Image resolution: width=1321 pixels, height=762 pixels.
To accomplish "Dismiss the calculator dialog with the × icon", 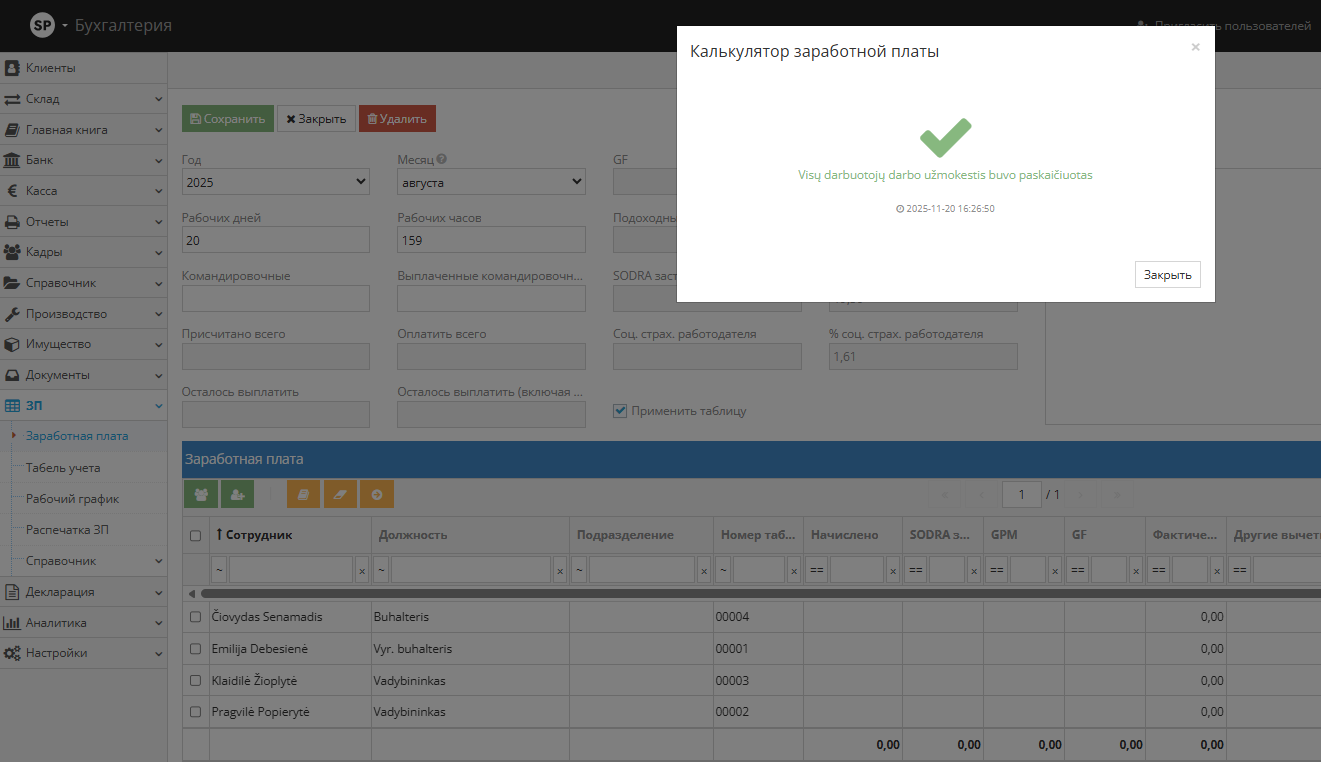I will tap(1195, 47).
